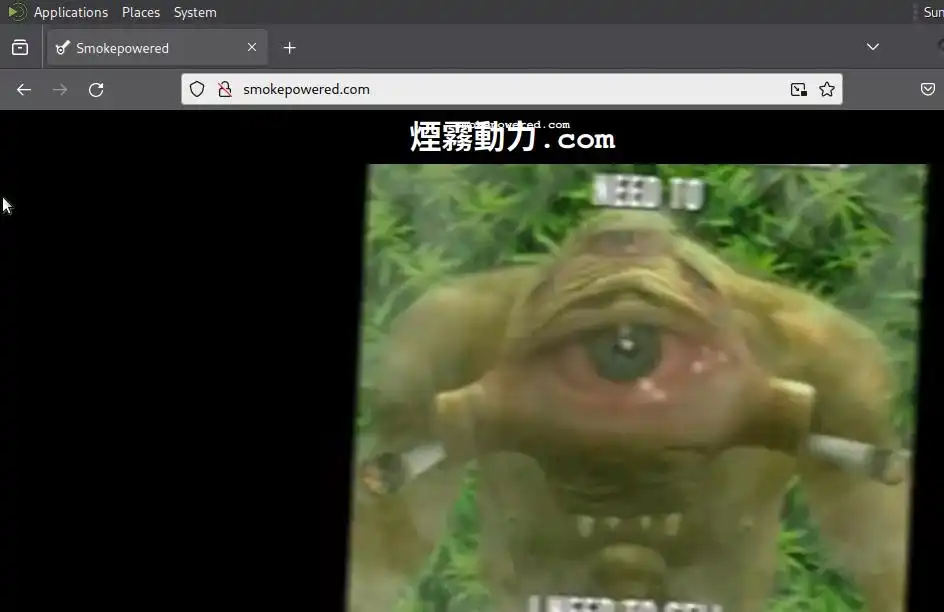Open Pocket save icon in toolbar
This screenshot has height=612, width=944.
[928, 89]
